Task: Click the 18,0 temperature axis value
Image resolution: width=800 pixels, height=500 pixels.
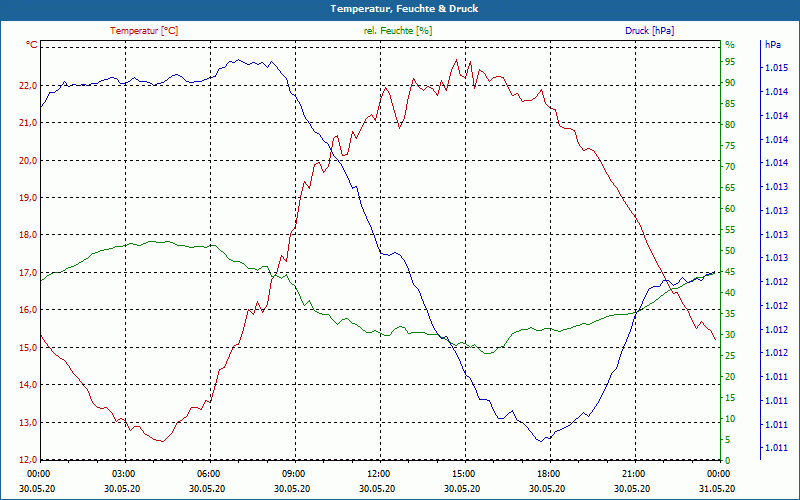Action: [x=28, y=235]
